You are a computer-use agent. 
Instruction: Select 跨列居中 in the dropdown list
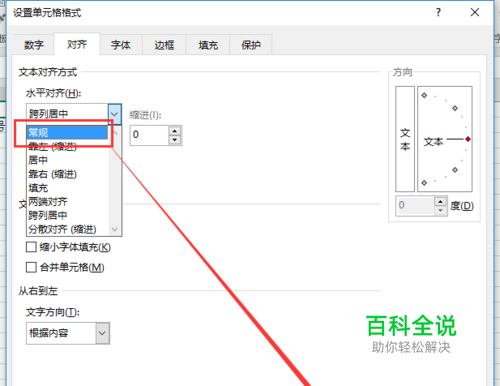[68, 215]
